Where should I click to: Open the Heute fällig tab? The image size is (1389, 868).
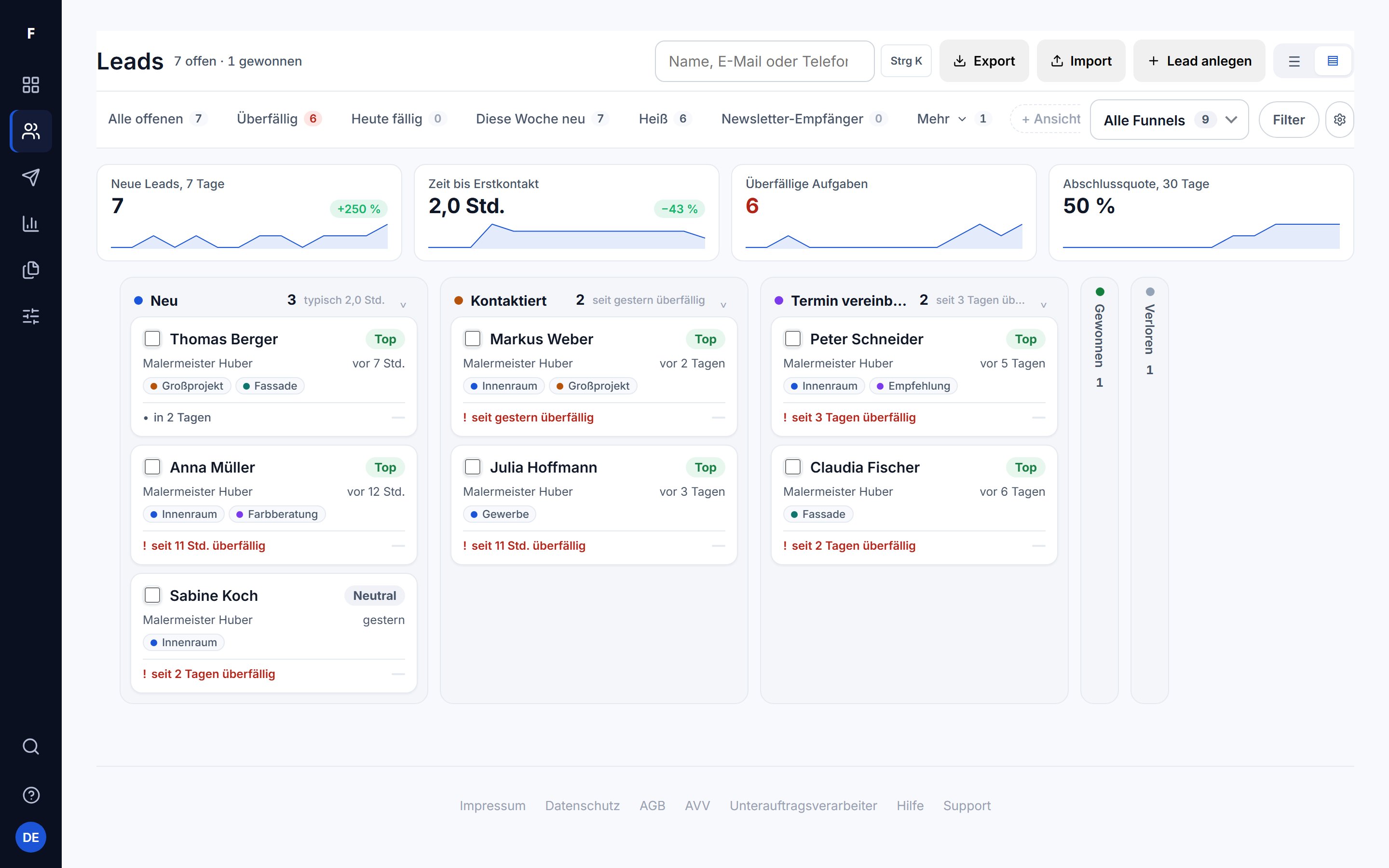398,119
